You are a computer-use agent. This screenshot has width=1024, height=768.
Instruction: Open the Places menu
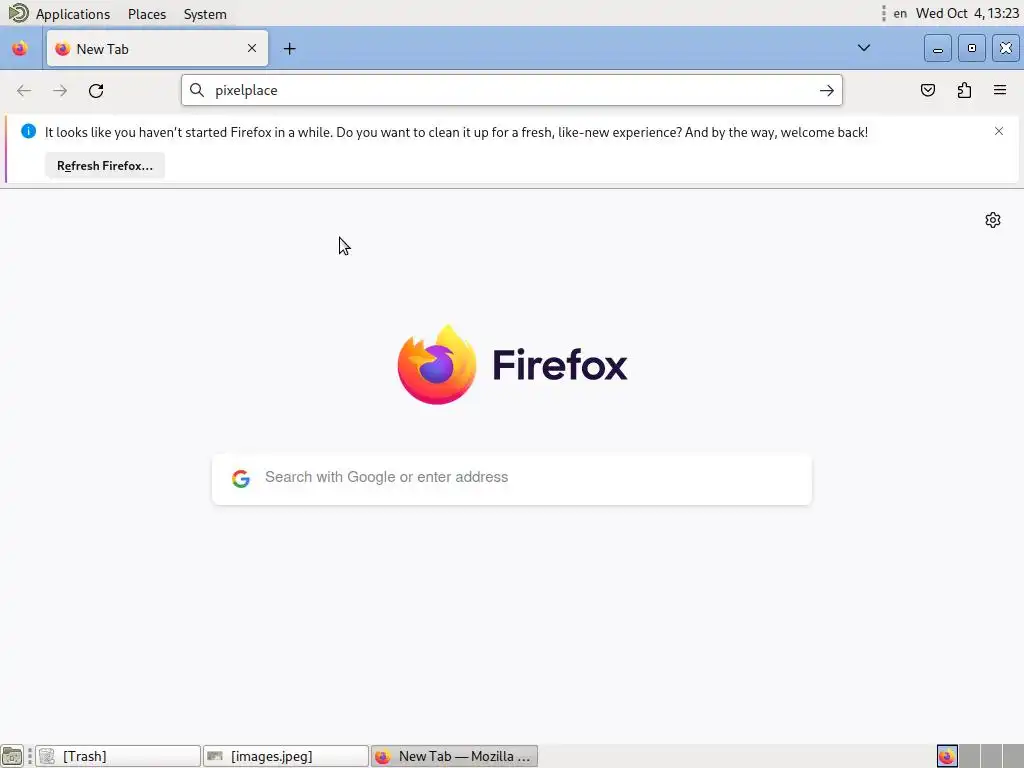(147, 14)
